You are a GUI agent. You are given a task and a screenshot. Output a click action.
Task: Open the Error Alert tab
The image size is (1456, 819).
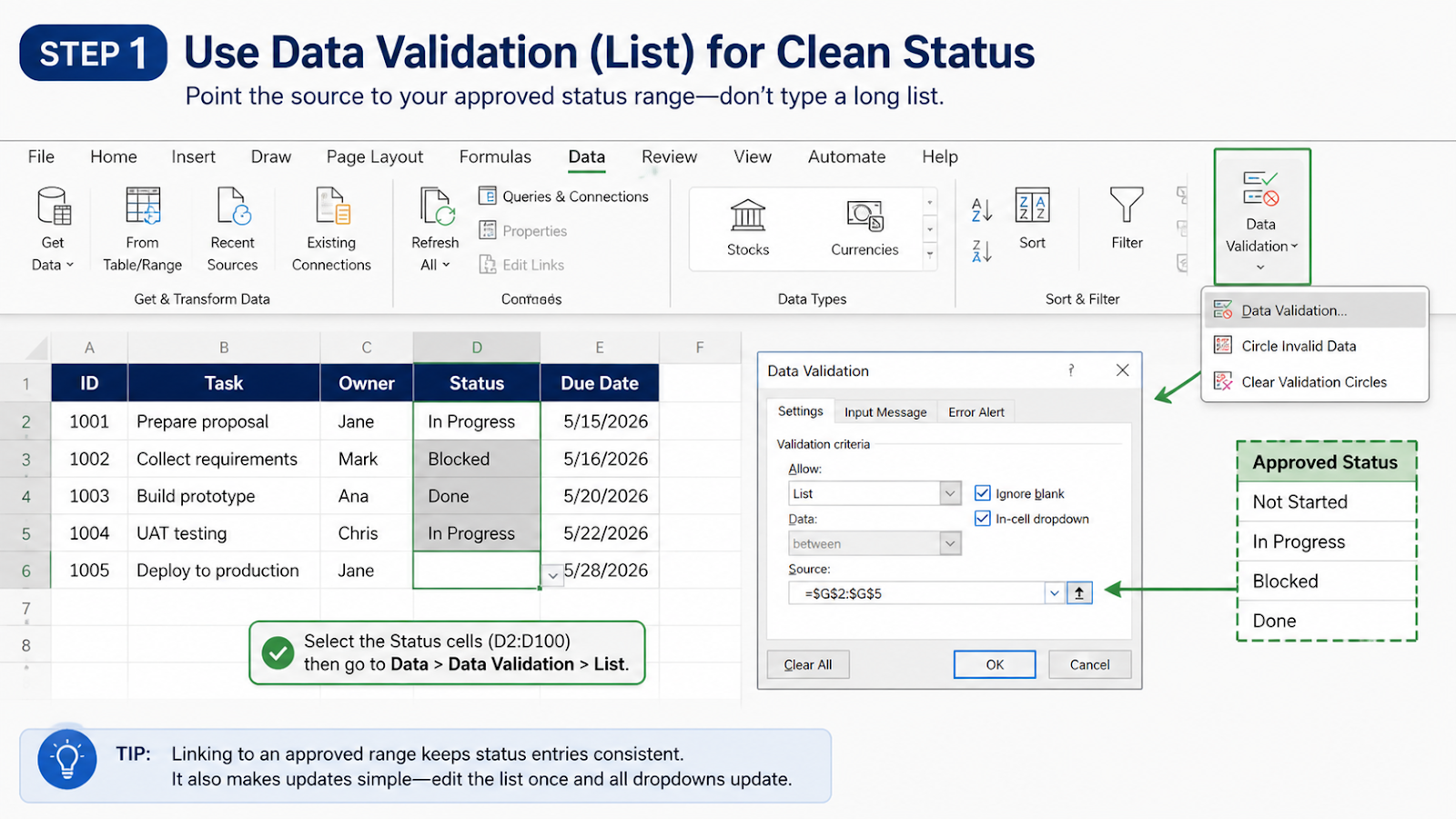pyautogui.click(x=976, y=412)
